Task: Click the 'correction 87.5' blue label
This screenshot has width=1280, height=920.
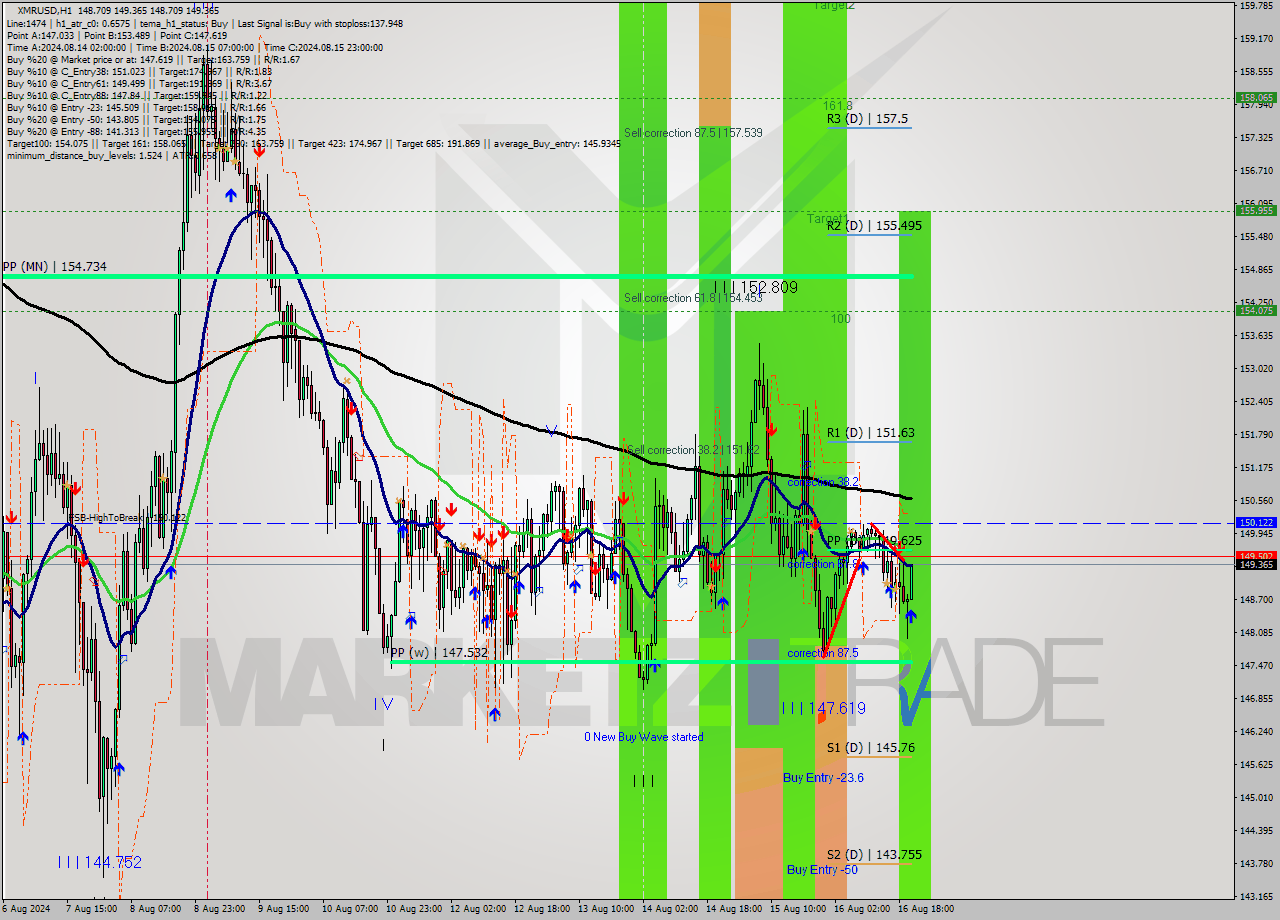Action: pos(823,653)
